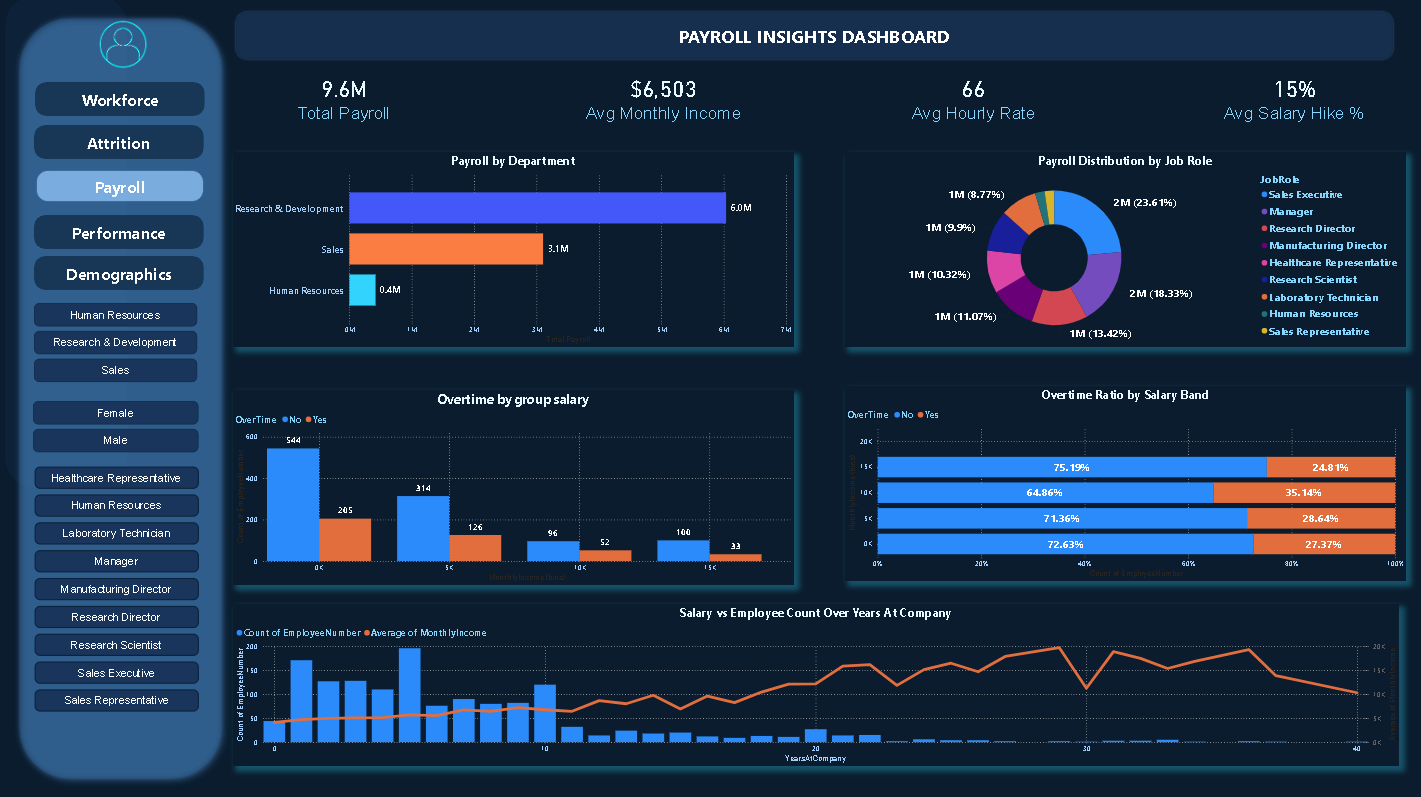Click the Overtime by group salary title
The image size is (1421, 797).
click(513, 400)
